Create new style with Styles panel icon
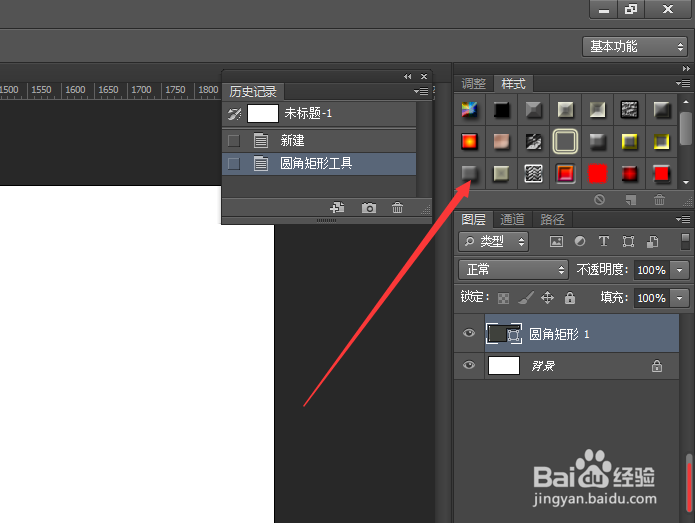 (x=630, y=200)
